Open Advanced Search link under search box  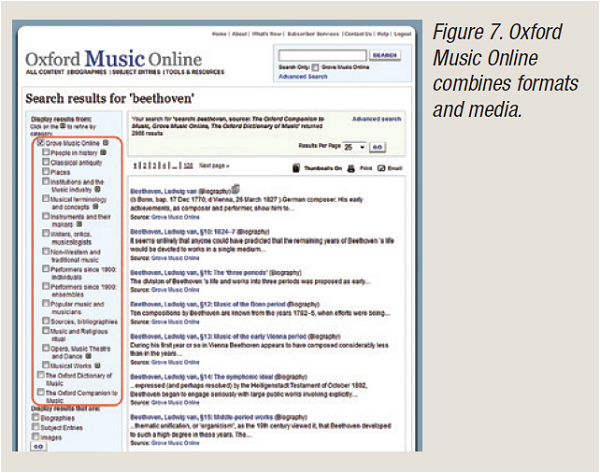[x=303, y=77]
